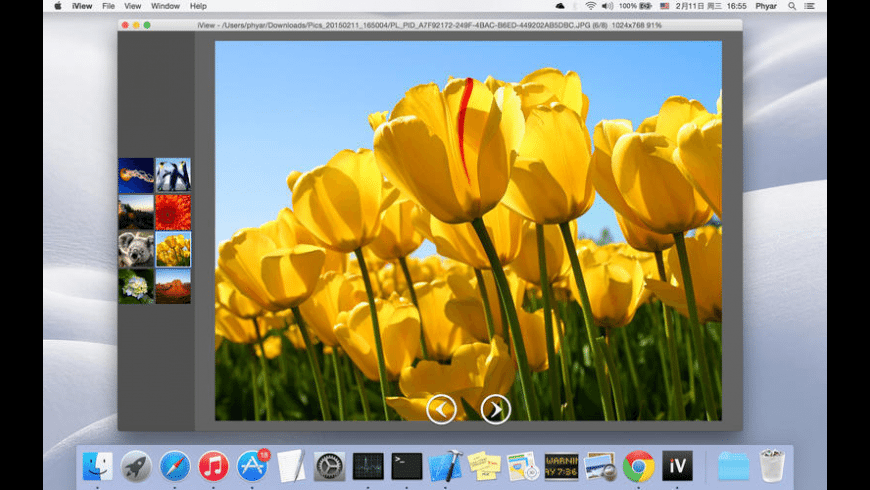Select the desert red rocks thumbnail

coord(173,286)
